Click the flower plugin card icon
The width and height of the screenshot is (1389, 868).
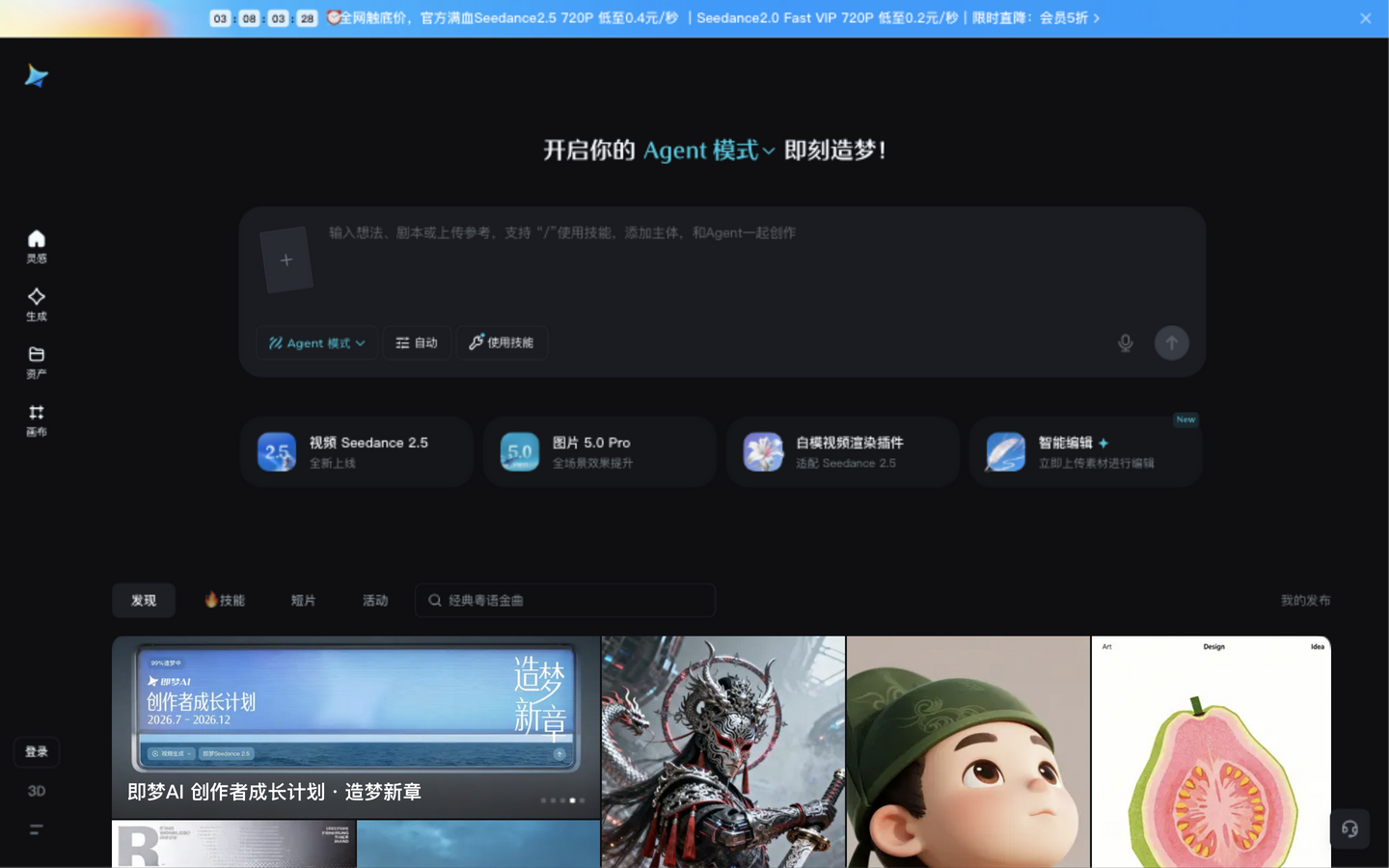763,451
